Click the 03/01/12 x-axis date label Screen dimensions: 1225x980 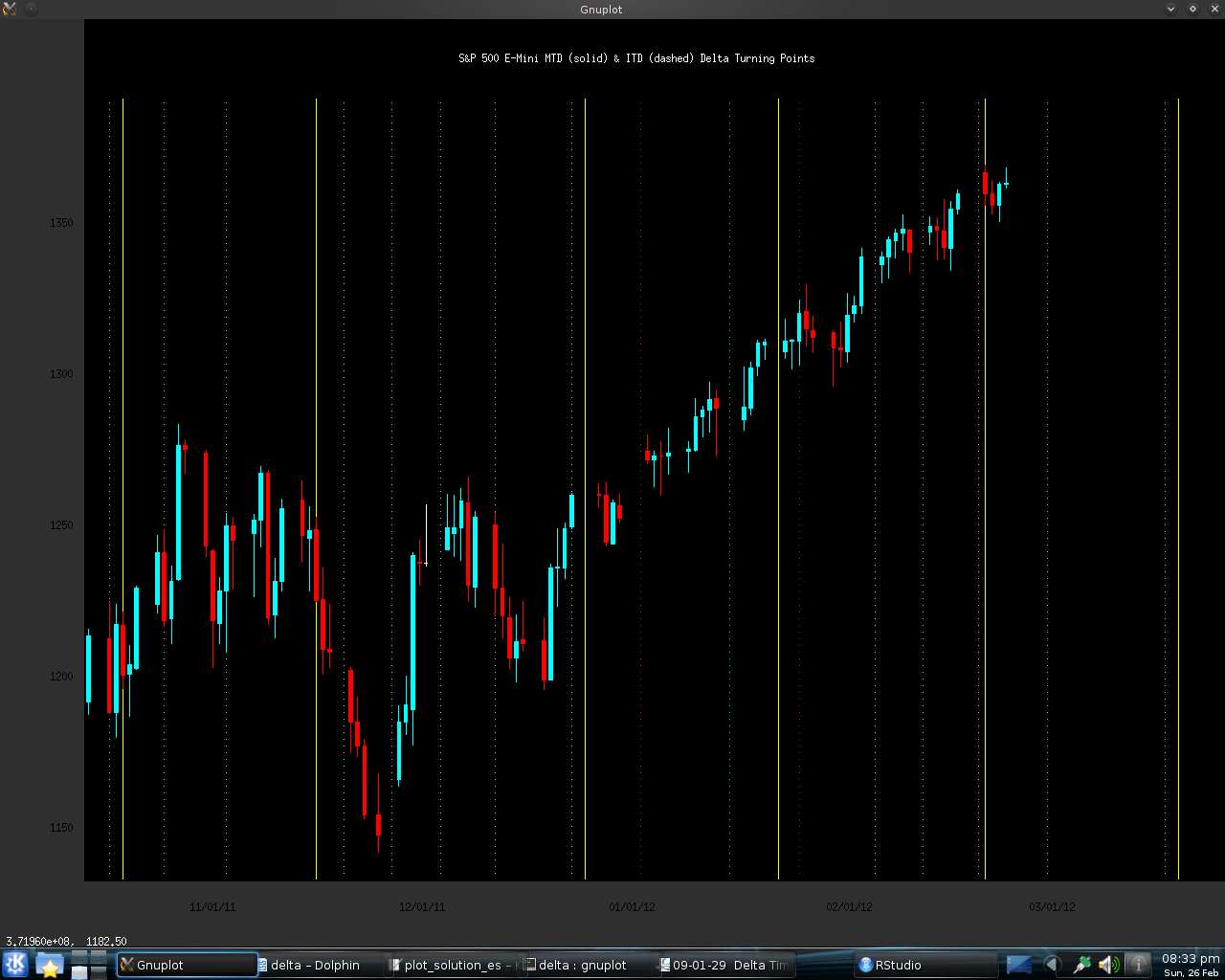tap(1052, 907)
